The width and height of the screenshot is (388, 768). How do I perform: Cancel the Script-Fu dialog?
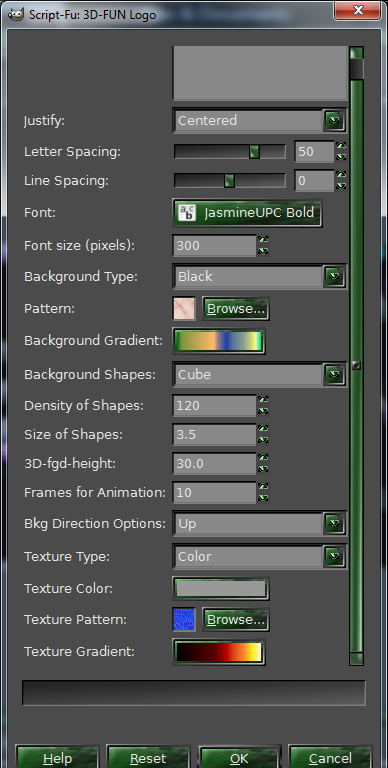330,757
